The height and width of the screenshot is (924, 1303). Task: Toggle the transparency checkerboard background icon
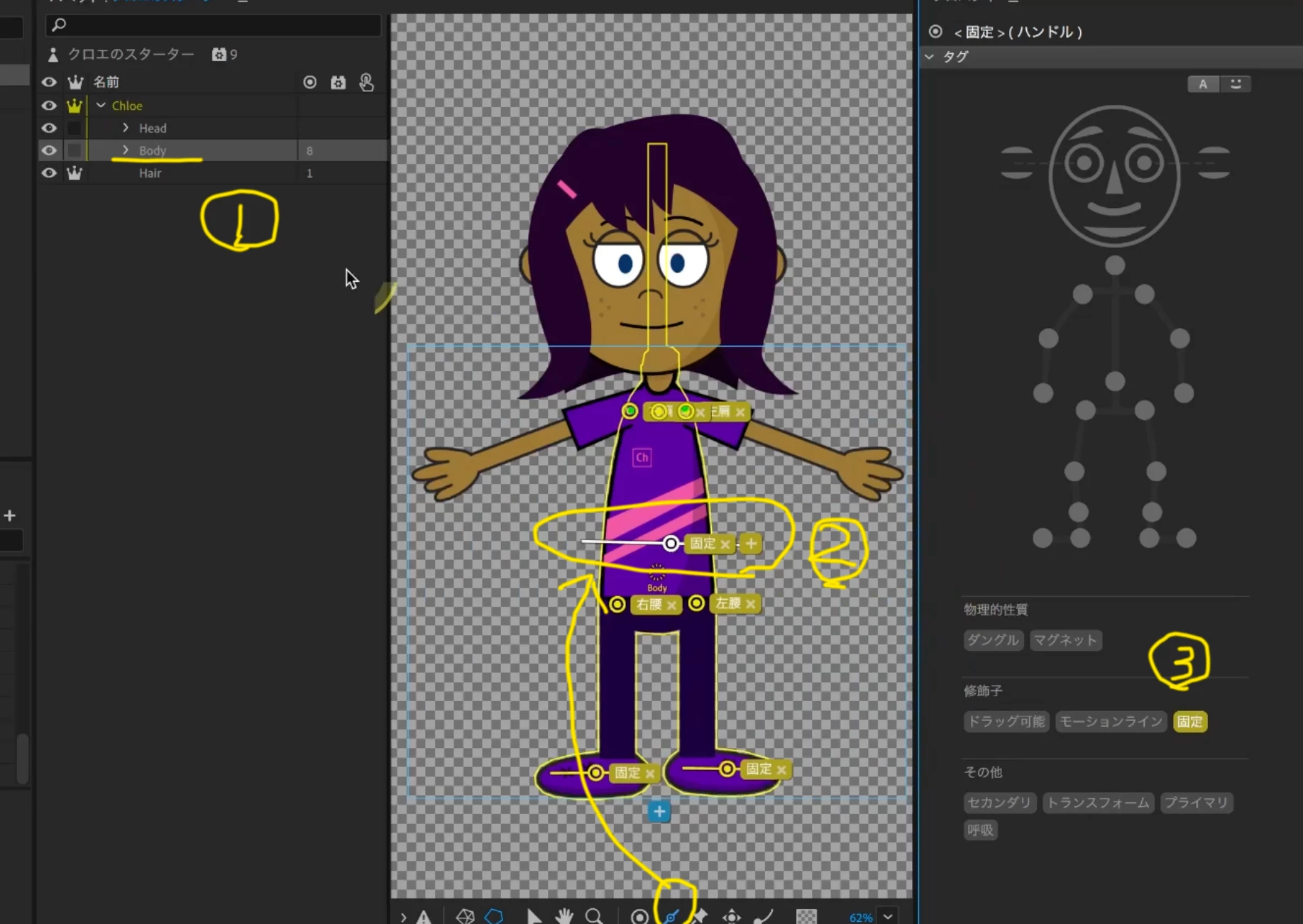806,916
